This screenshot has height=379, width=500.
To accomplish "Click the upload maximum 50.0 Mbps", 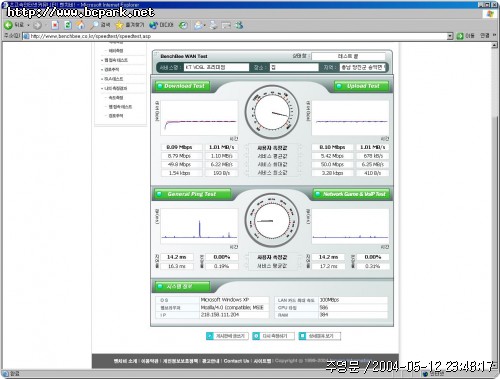I will (332, 164).
